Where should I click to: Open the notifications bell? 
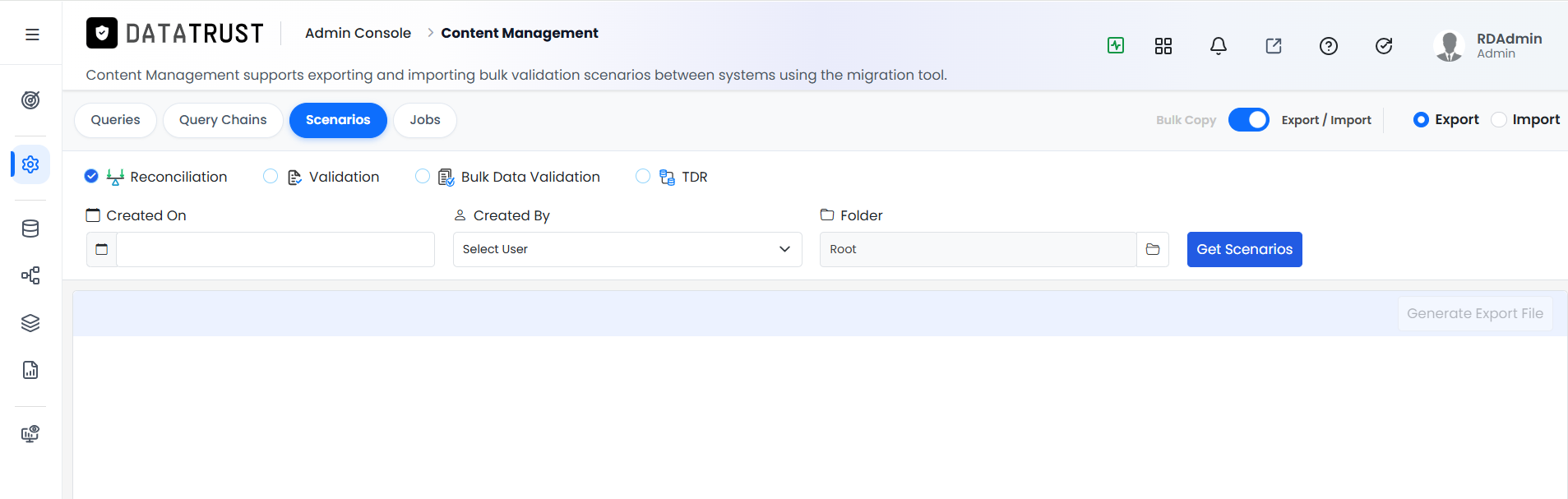pyautogui.click(x=1219, y=46)
